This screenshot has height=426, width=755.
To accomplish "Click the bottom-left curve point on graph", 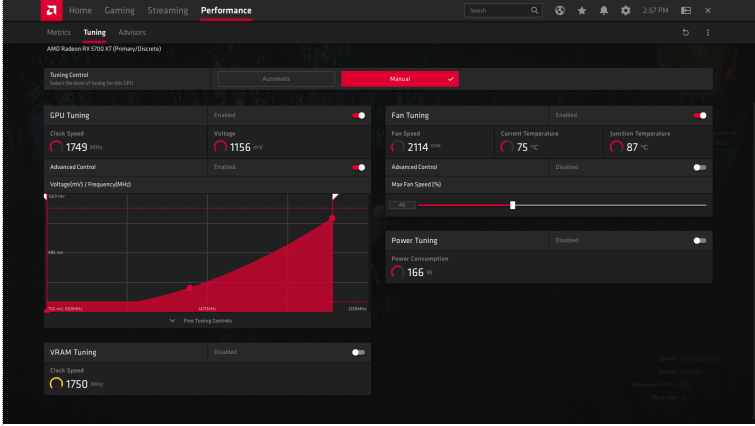I will point(47,310).
